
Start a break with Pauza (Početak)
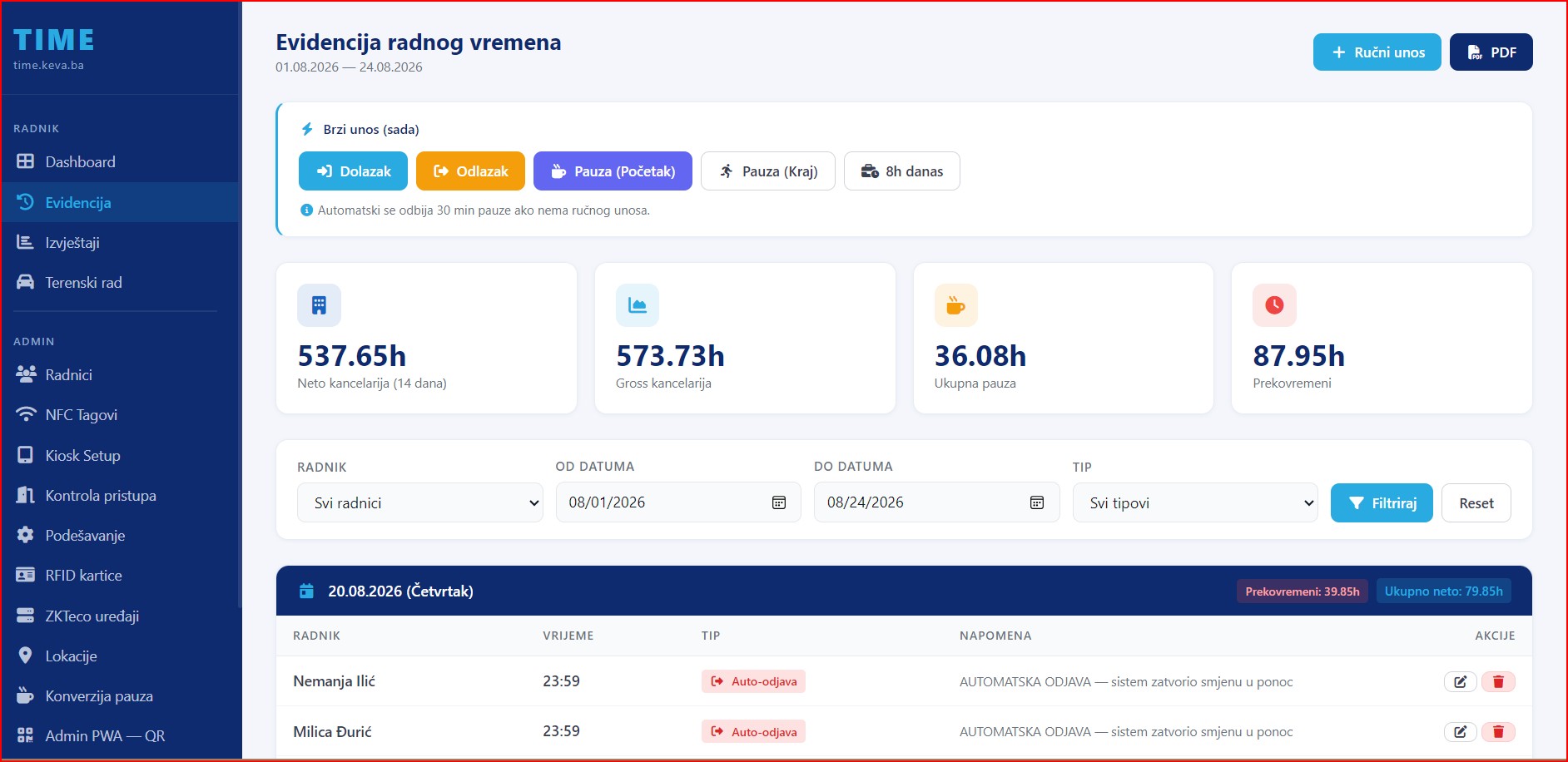pos(613,171)
